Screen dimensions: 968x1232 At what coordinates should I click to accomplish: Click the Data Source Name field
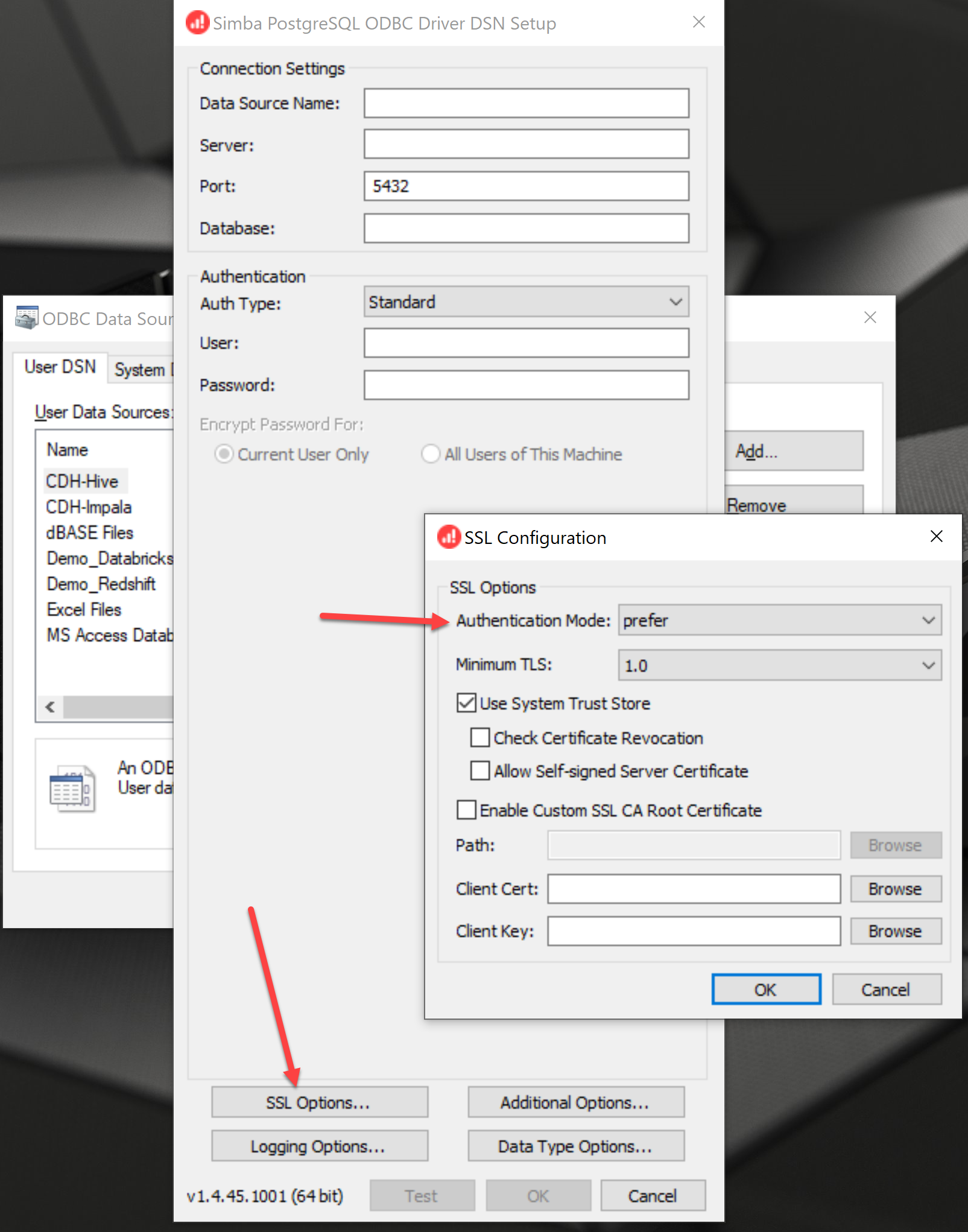[526, 103]
